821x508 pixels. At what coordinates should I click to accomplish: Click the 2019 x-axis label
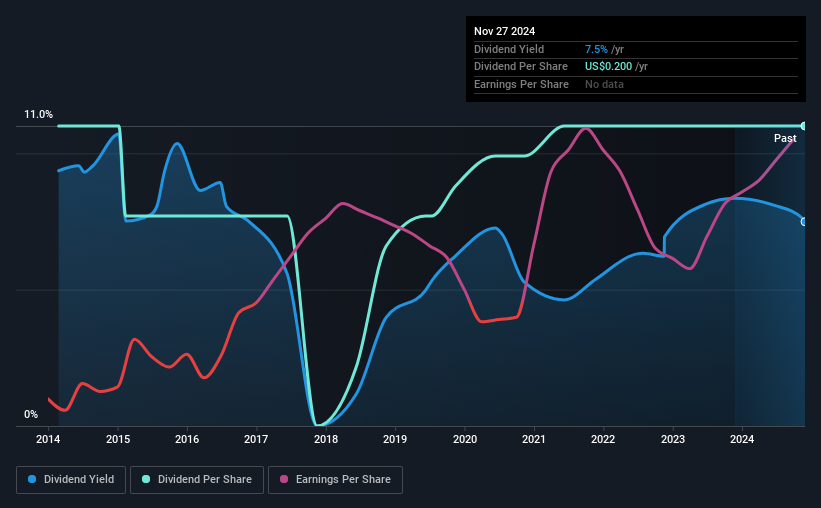[395, 439]
